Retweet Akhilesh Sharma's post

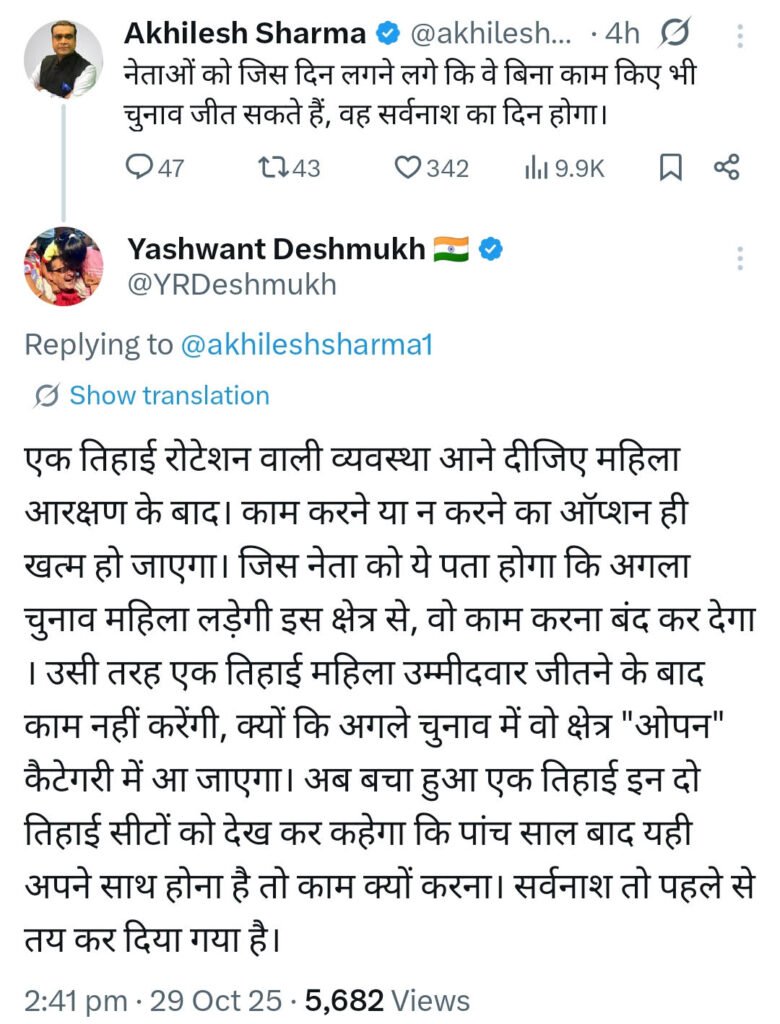pyautogui.click(x=273, y=168)
